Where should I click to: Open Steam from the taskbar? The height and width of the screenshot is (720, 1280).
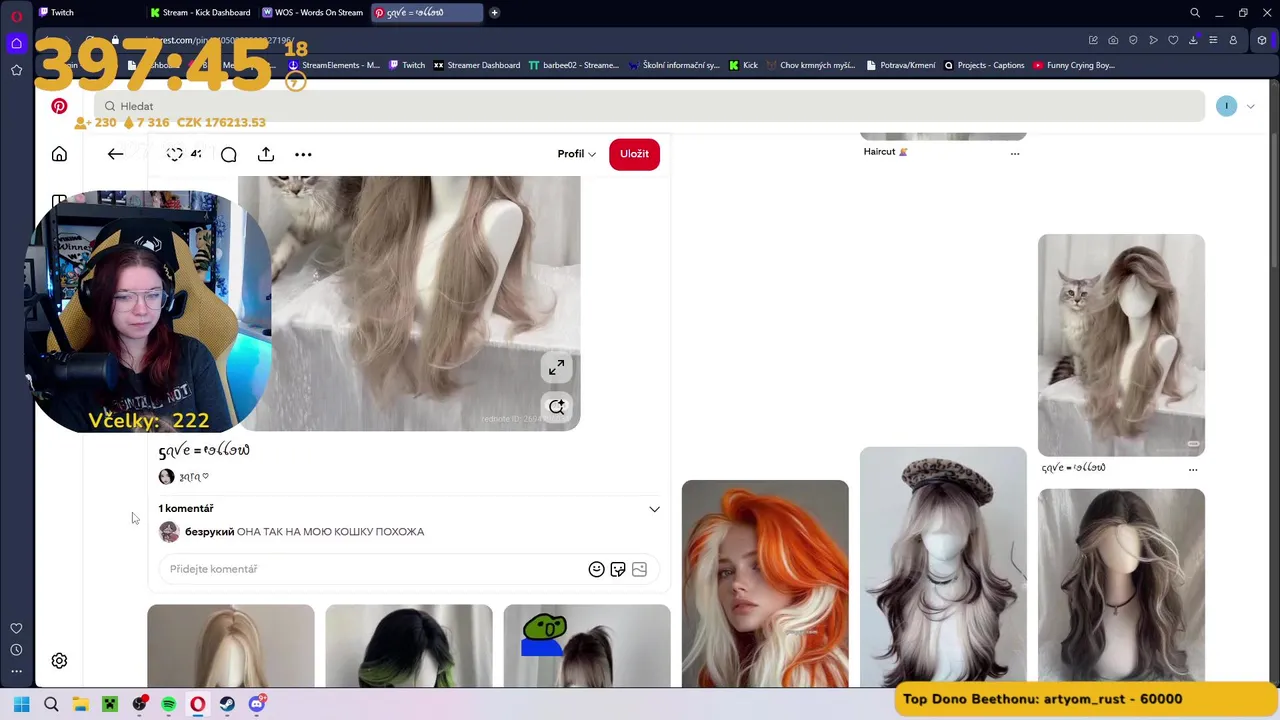pyautogui.click(x=227, y=704)
